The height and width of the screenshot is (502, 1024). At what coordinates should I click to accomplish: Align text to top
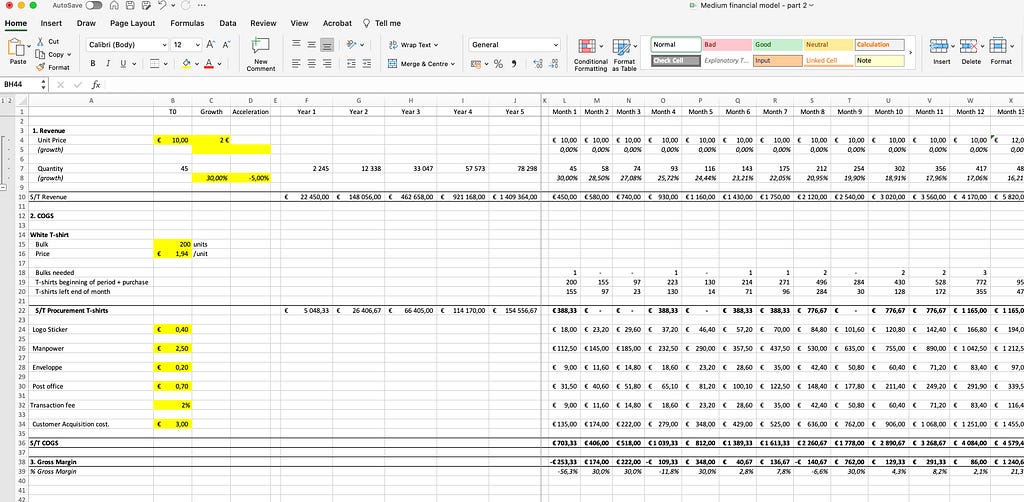click(x=296, y=44)
